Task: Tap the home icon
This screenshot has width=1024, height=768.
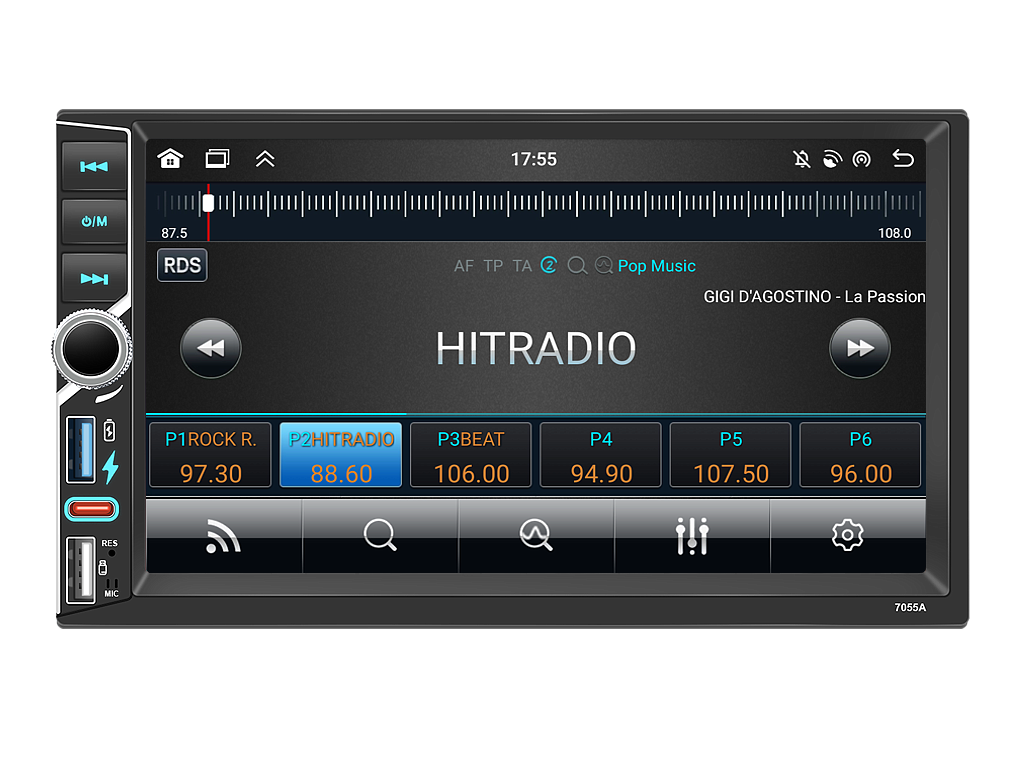Action: (170, 159)
